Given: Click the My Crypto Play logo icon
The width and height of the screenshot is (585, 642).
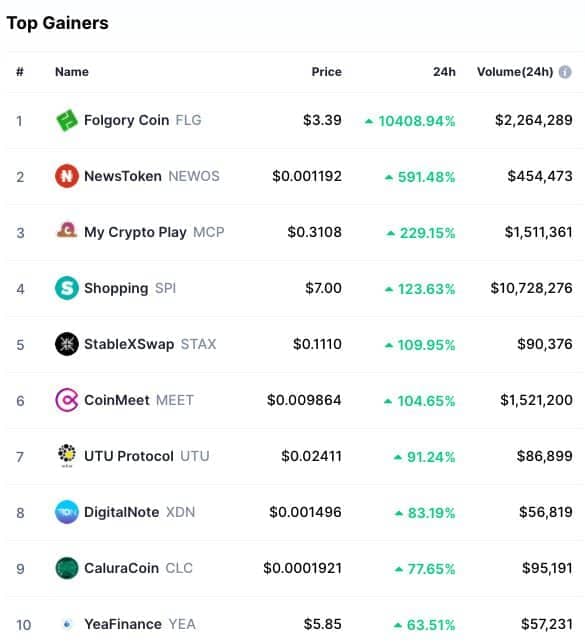Looking at the screenshot, I should 67,231.
